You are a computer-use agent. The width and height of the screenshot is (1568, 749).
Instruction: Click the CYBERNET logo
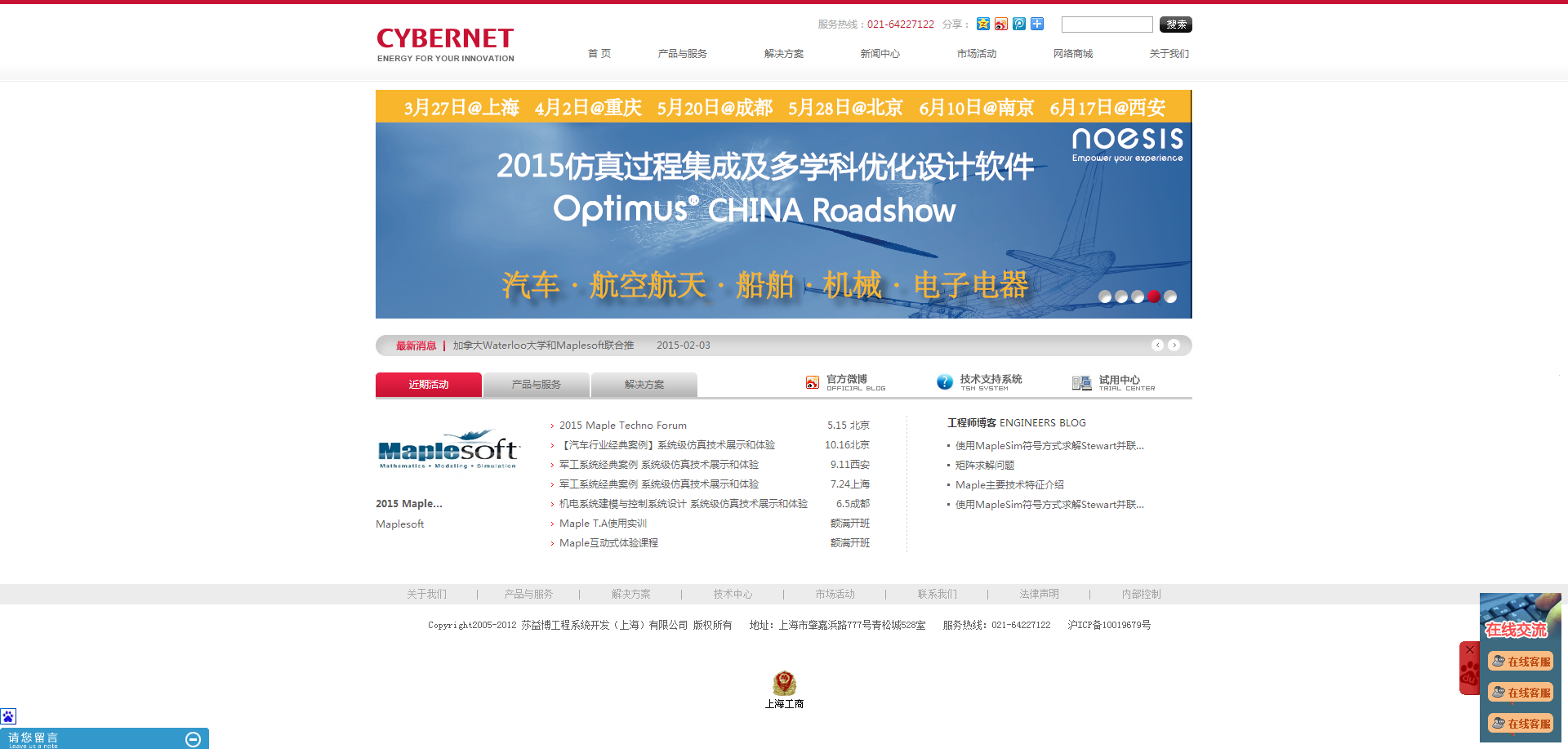tap(445, 45)
